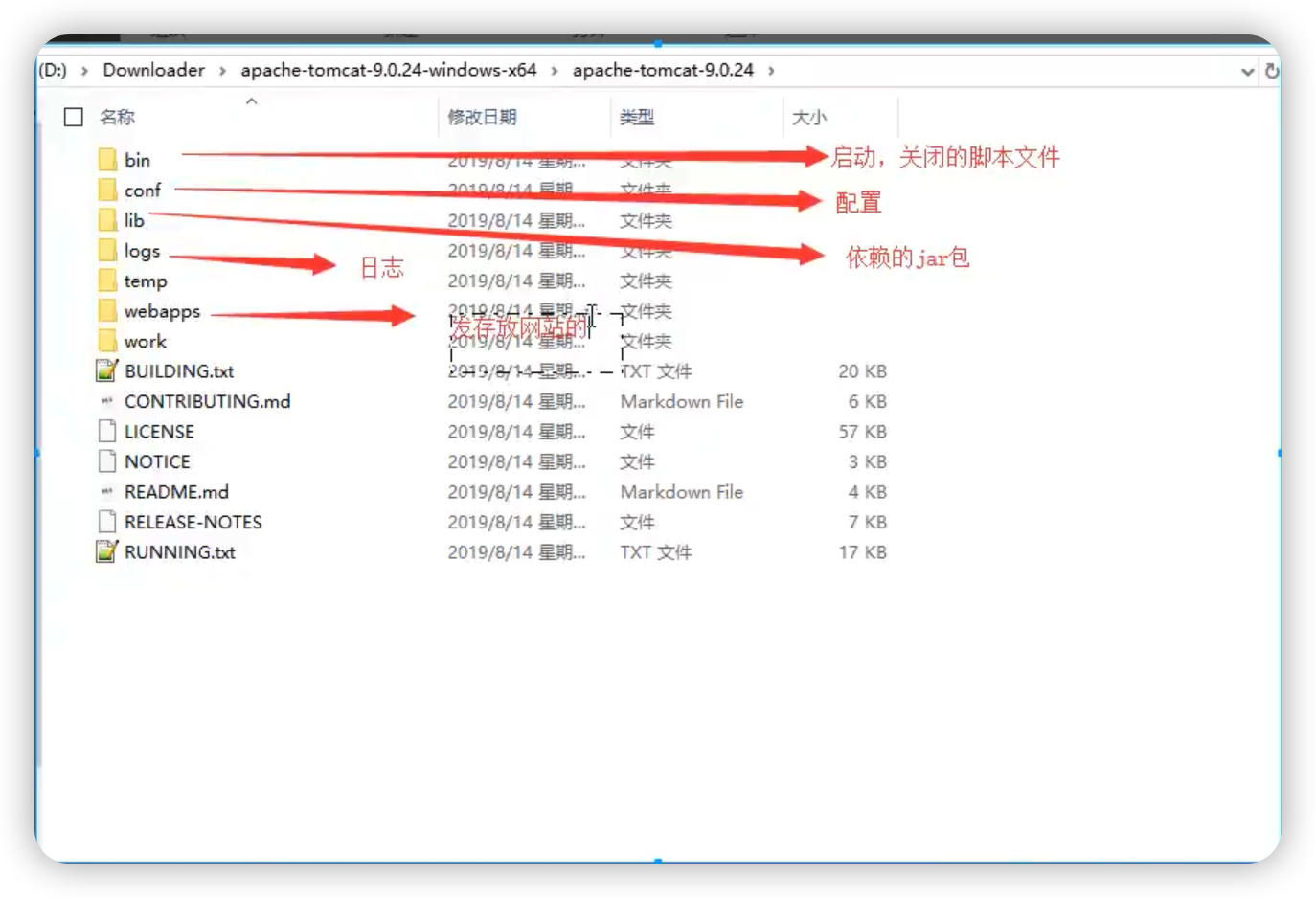Image resolution: width=1316 pixels, height=898 pixels.
Task: Click the 文件夹 type of the temp folder
Action: tap(646, 281)
